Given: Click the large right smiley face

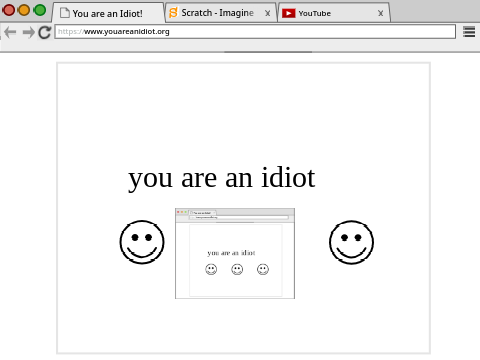Looking at the screenshot, I should pyautogui.click(x=351, y=242).
